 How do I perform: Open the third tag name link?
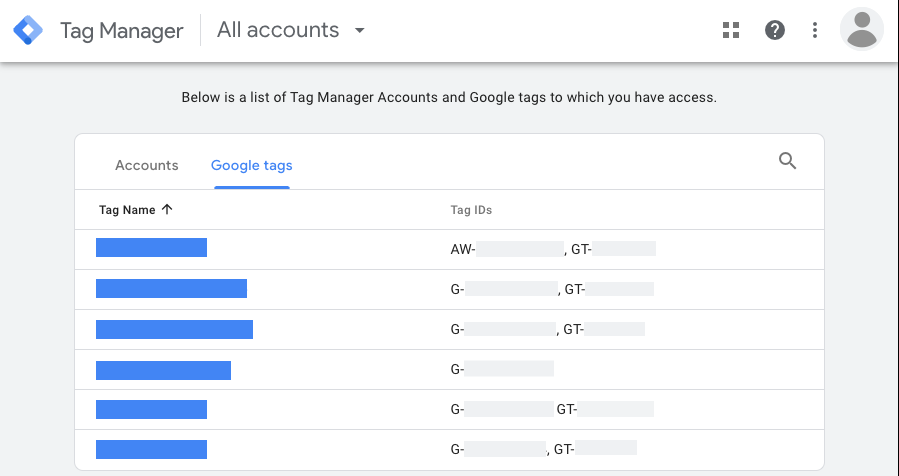[x=174, y=329]
